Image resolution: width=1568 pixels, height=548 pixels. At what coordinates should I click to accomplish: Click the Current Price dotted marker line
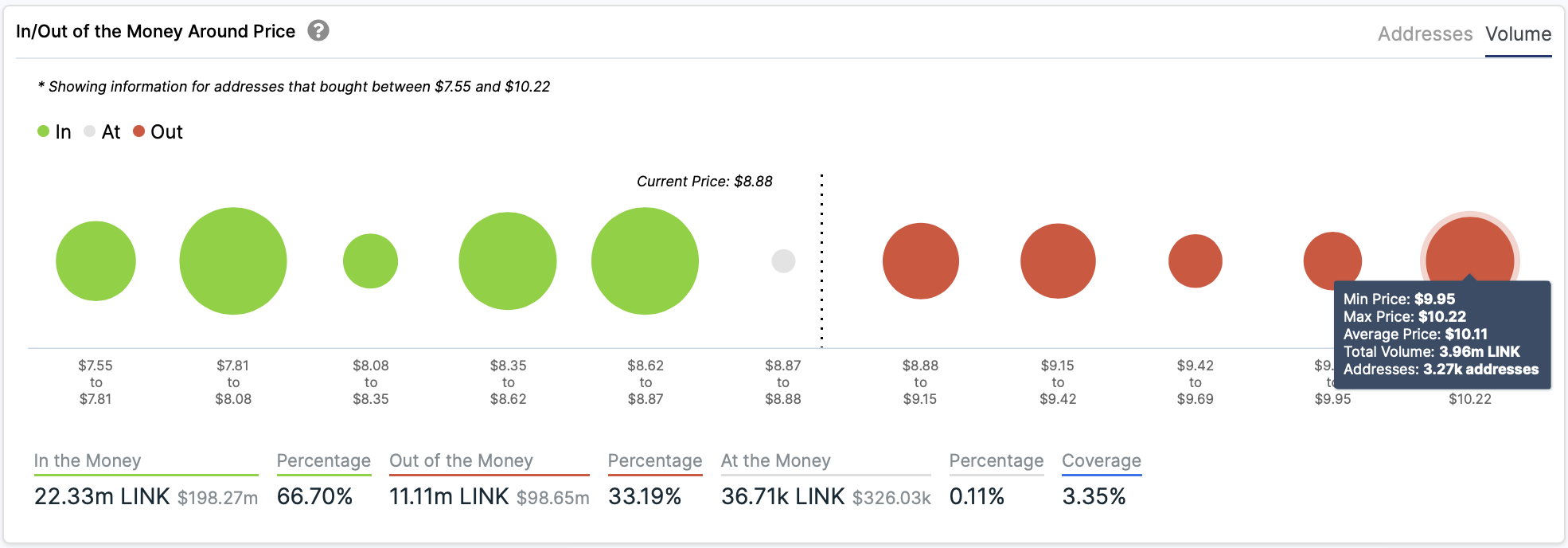pos(821,261)
